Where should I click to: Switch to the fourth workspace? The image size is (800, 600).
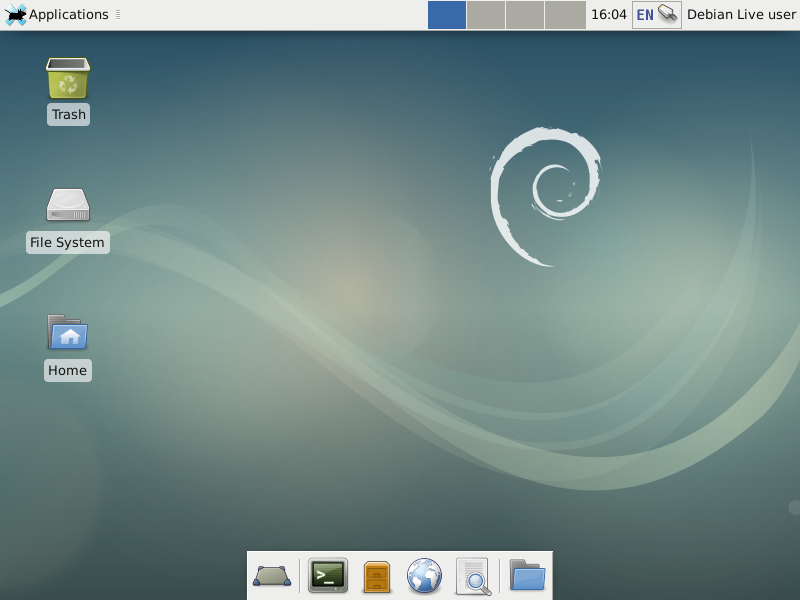565,15
